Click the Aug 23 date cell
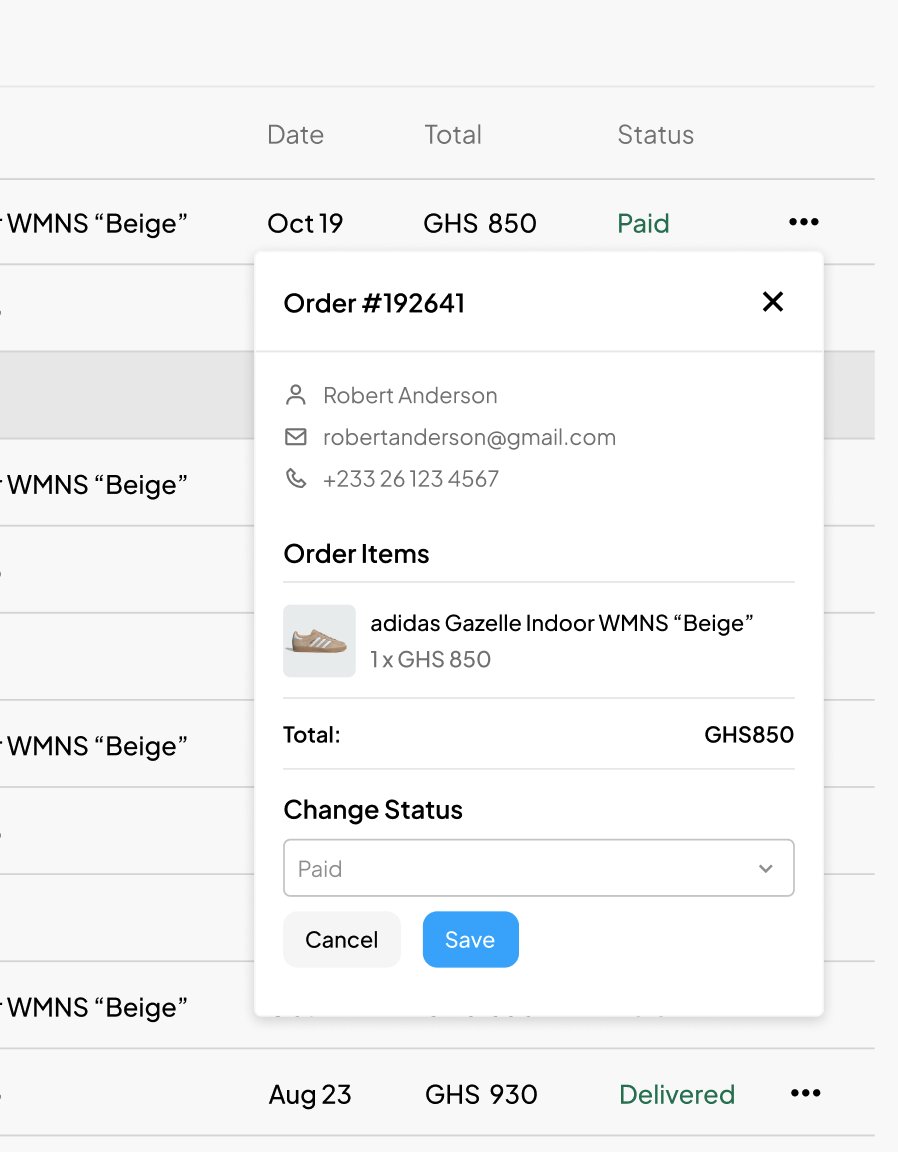This screenshot has height=1152, width=898. tap(310, 1095)
